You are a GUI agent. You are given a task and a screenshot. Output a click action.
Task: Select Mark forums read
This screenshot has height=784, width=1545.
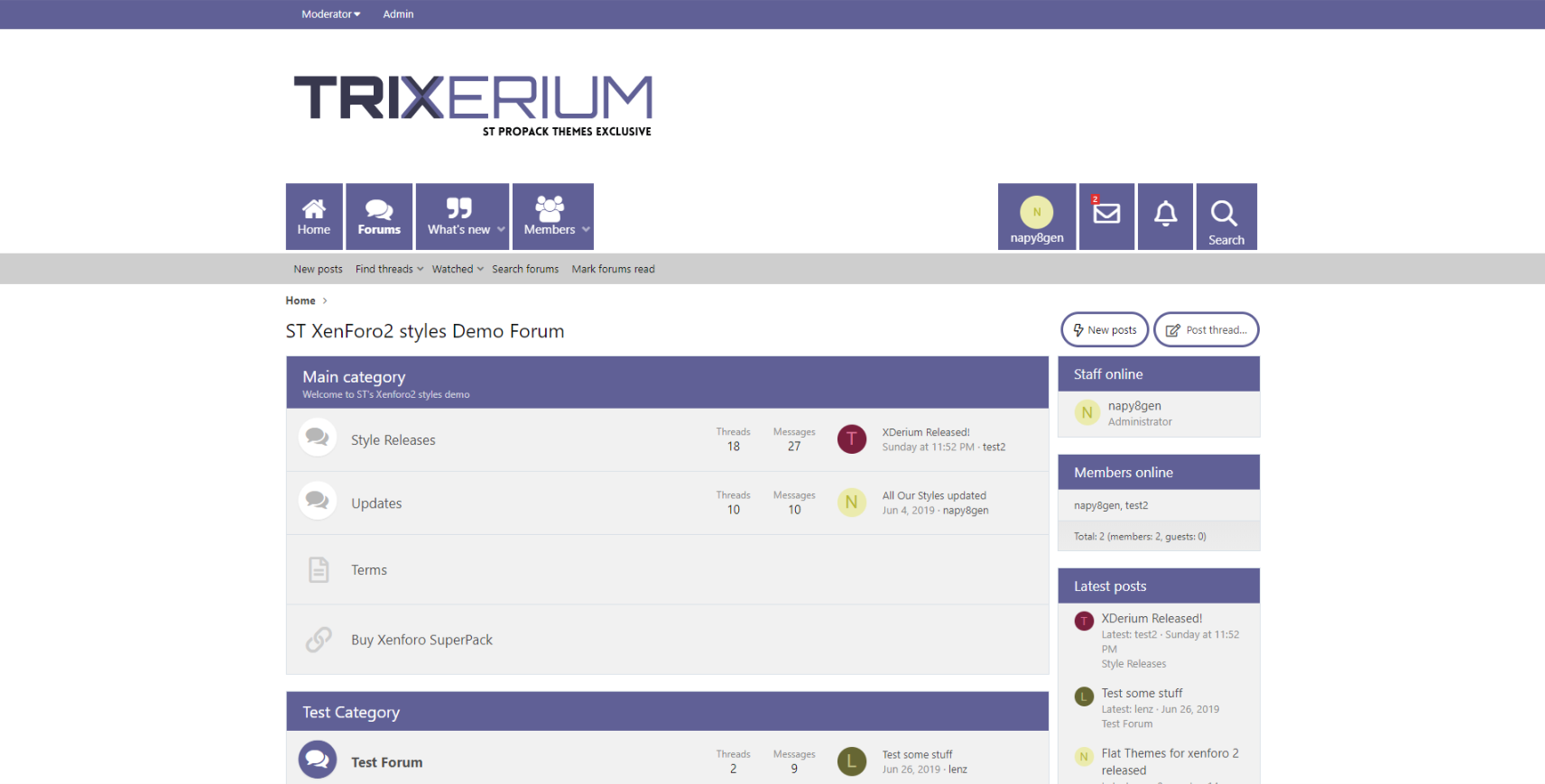point(613,269)
